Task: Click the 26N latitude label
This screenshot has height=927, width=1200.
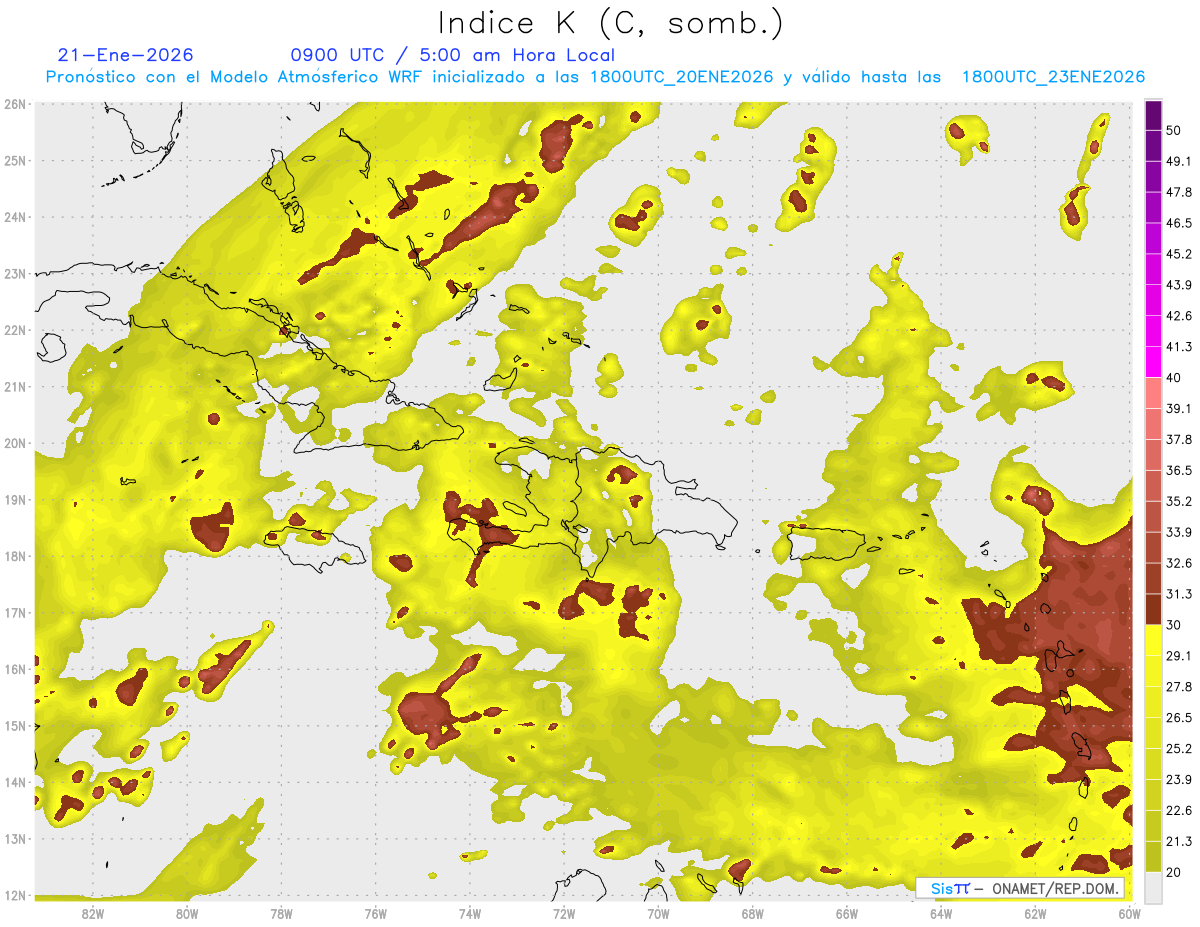Action: pos(15,104)
